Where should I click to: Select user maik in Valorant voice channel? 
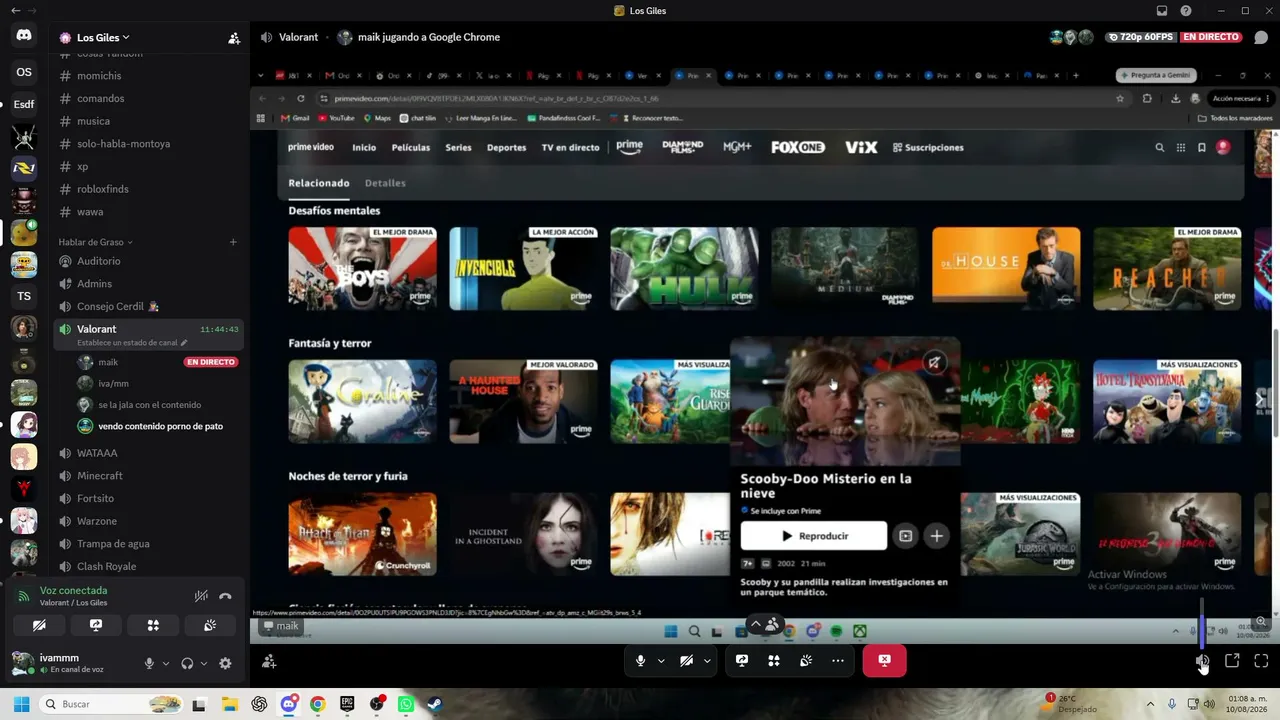[x=158, y=362]
